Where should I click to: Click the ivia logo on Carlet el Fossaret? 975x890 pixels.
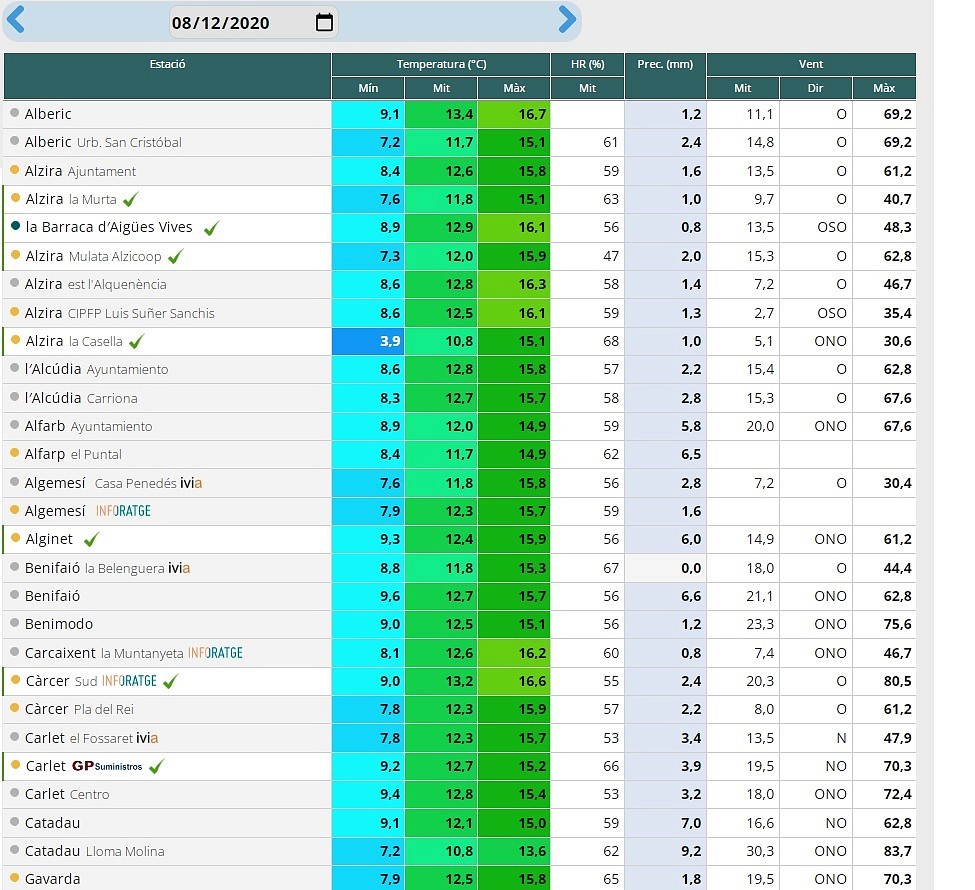pyautogui.click(x=147, y=738)
